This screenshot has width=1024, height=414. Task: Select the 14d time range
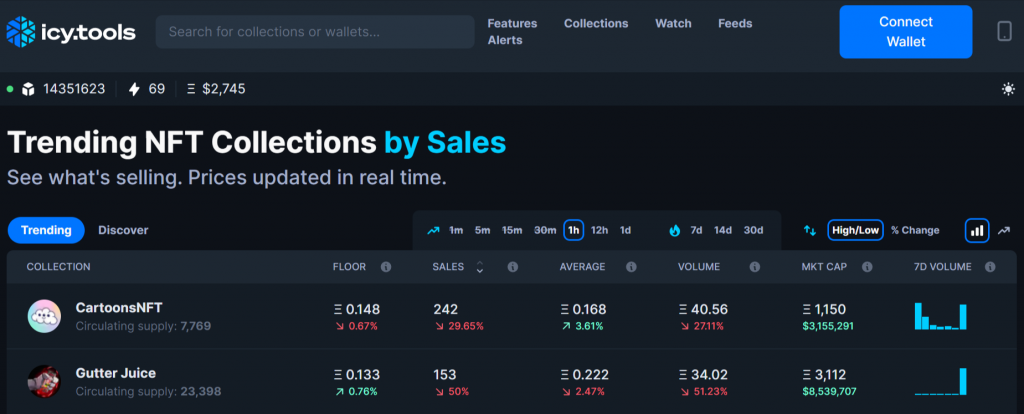(x=723, y=231)
